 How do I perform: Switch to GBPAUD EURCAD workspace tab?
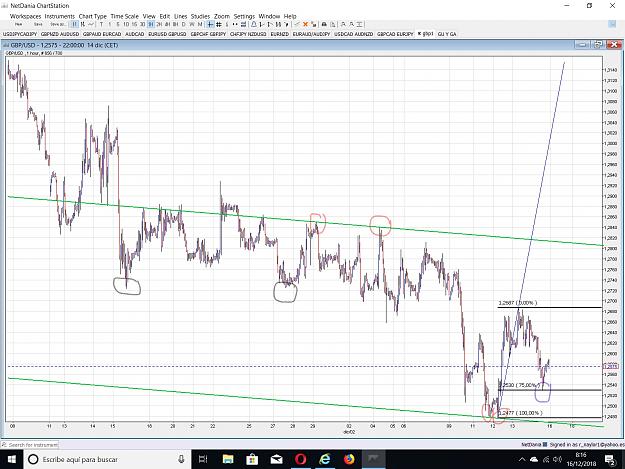pos(102,34)
